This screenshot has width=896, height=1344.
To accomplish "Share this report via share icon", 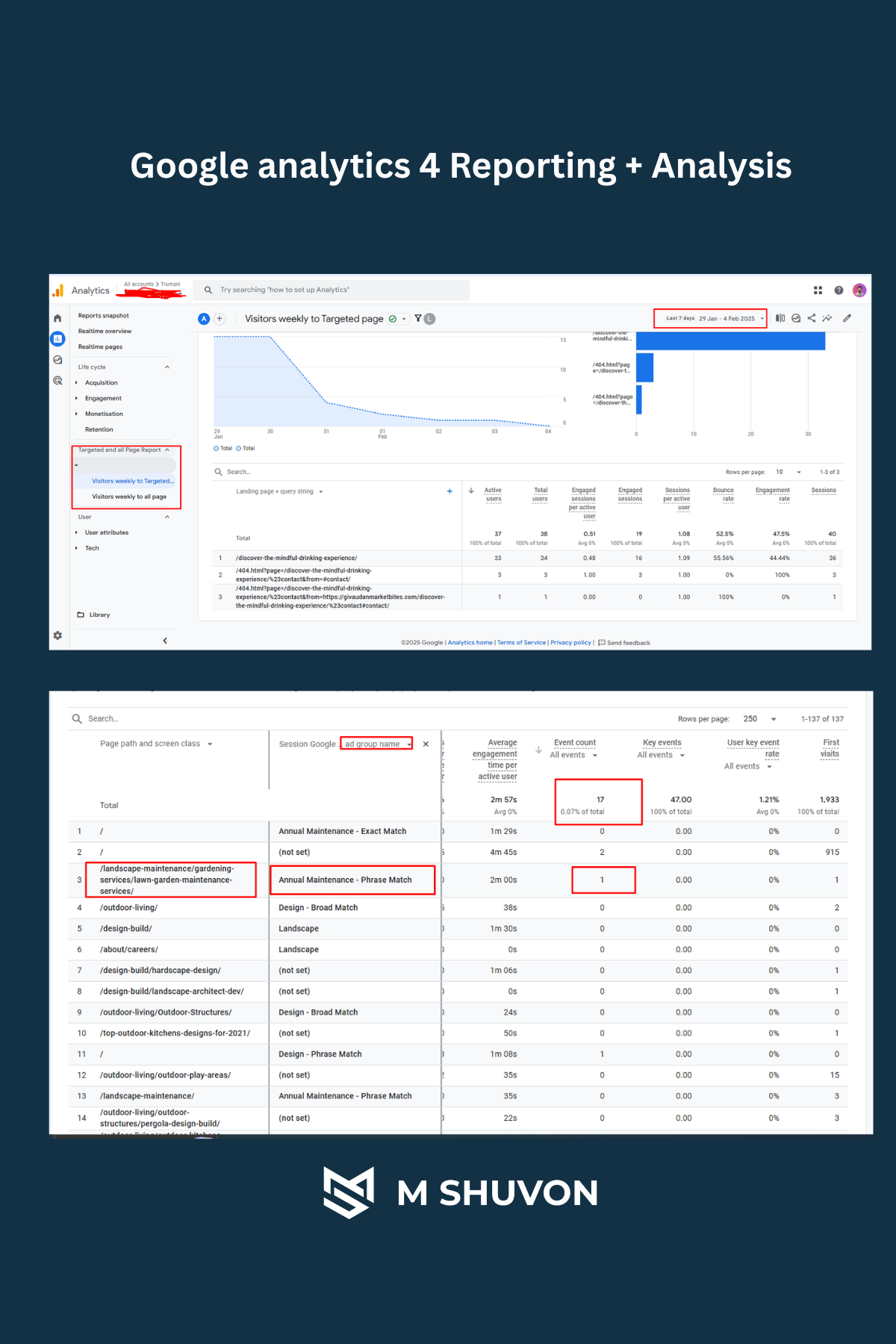I will point(812,318).
